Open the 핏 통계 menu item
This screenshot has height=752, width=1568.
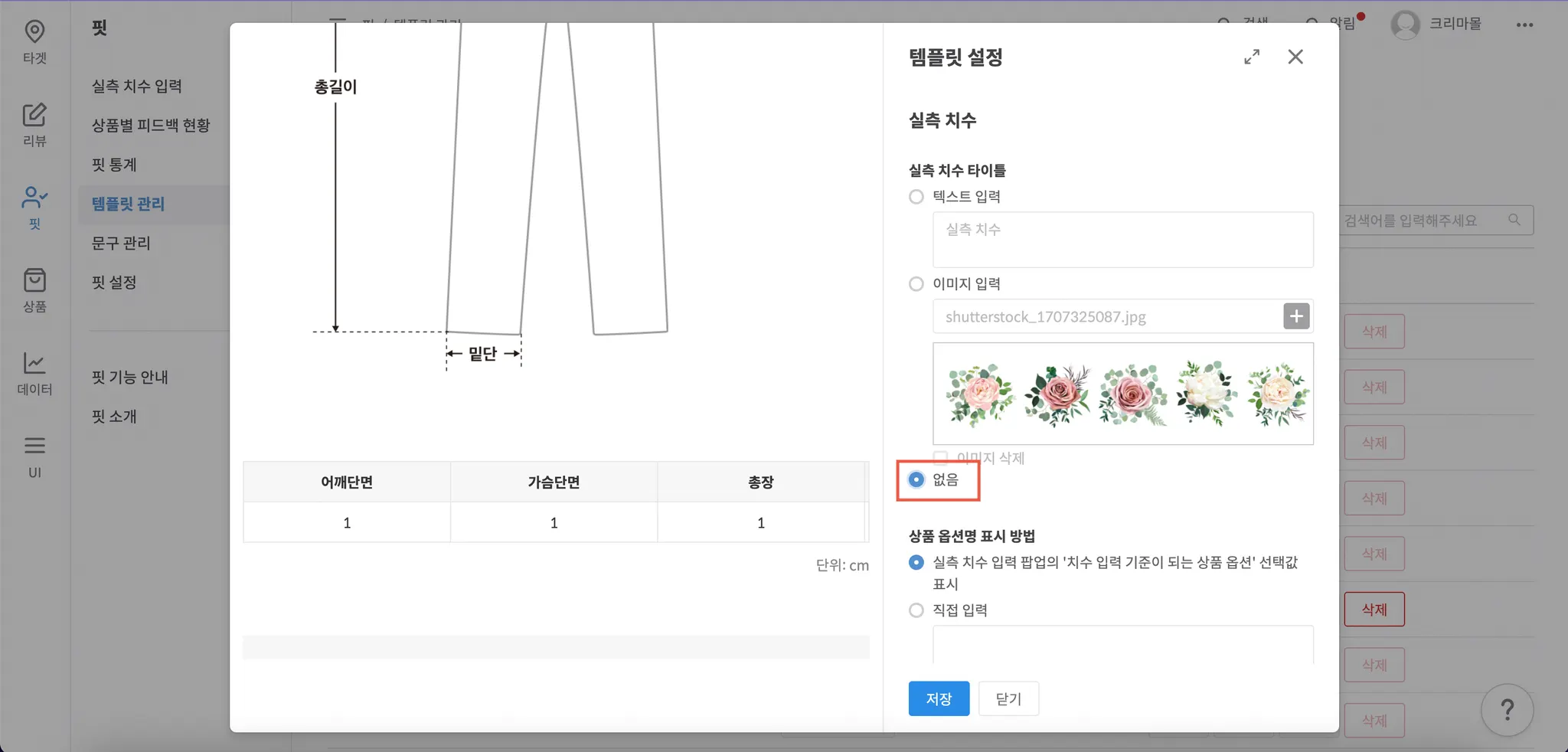(x=114, y=165)
